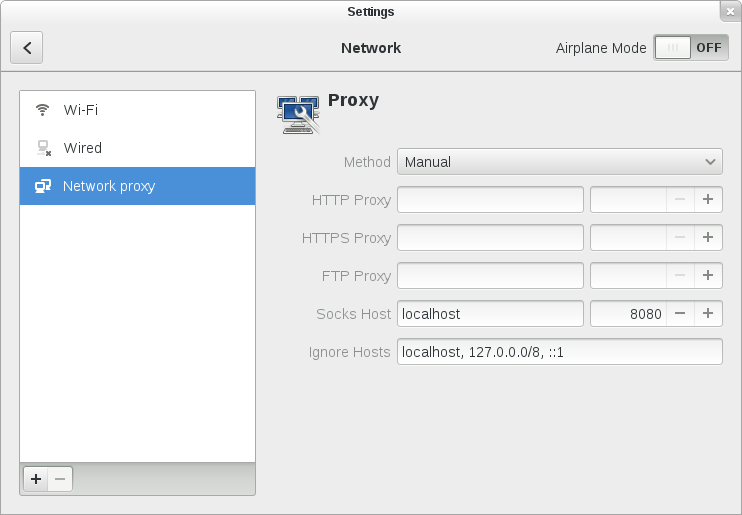Close the Settings window
This screenshot has width=742, height=515.
tap(731, 11)
